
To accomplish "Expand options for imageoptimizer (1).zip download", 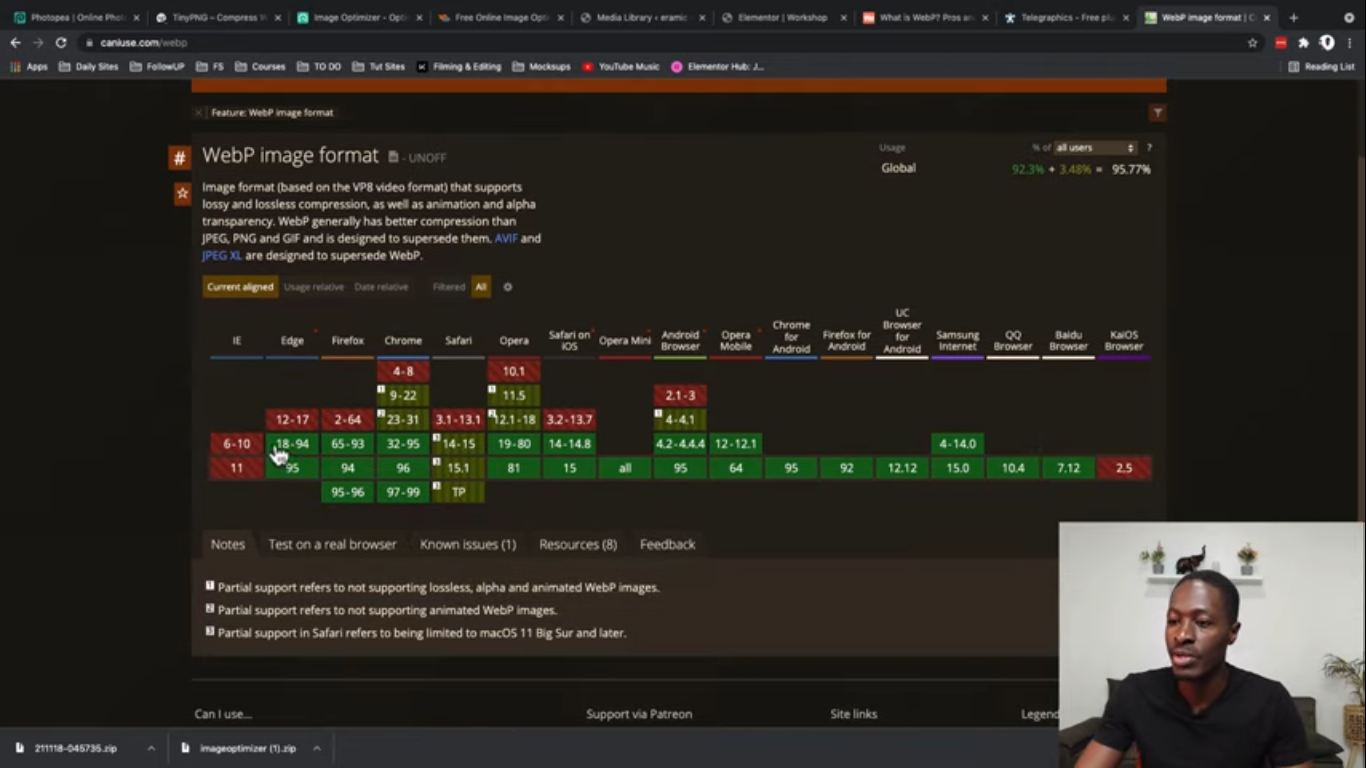I will click(316, 748).
